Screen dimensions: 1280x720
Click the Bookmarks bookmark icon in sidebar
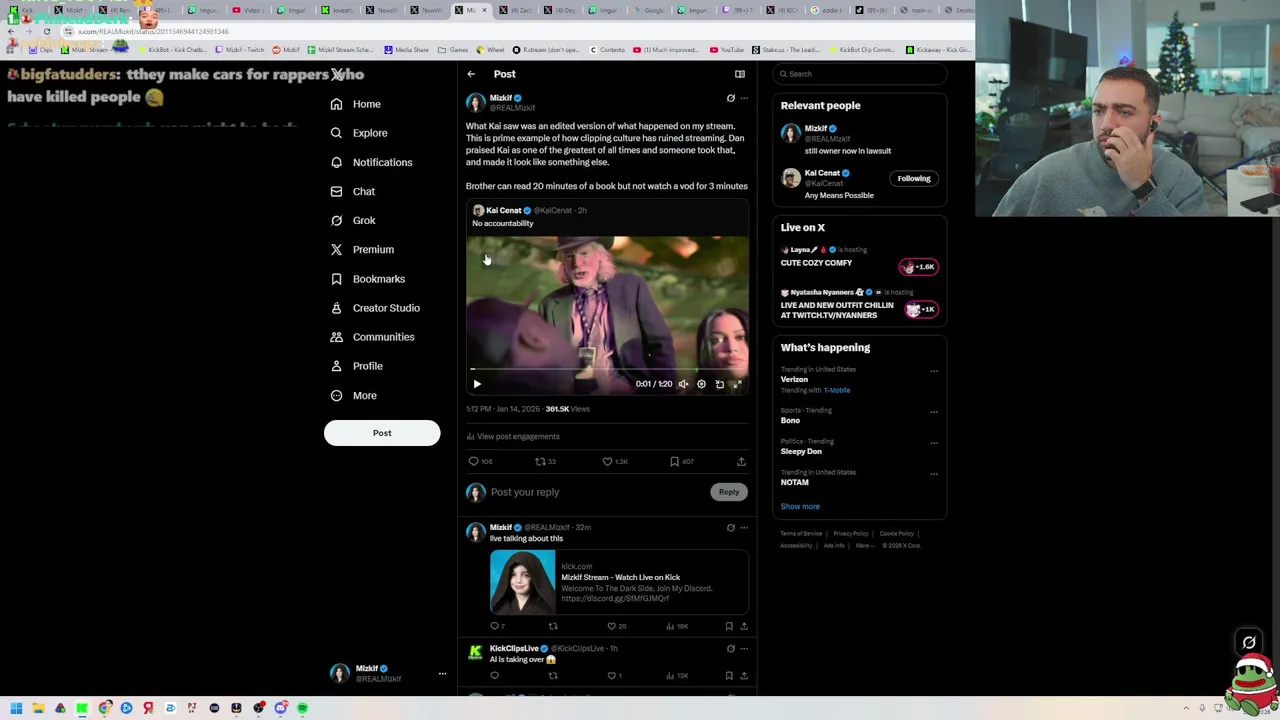pos(336,279)
